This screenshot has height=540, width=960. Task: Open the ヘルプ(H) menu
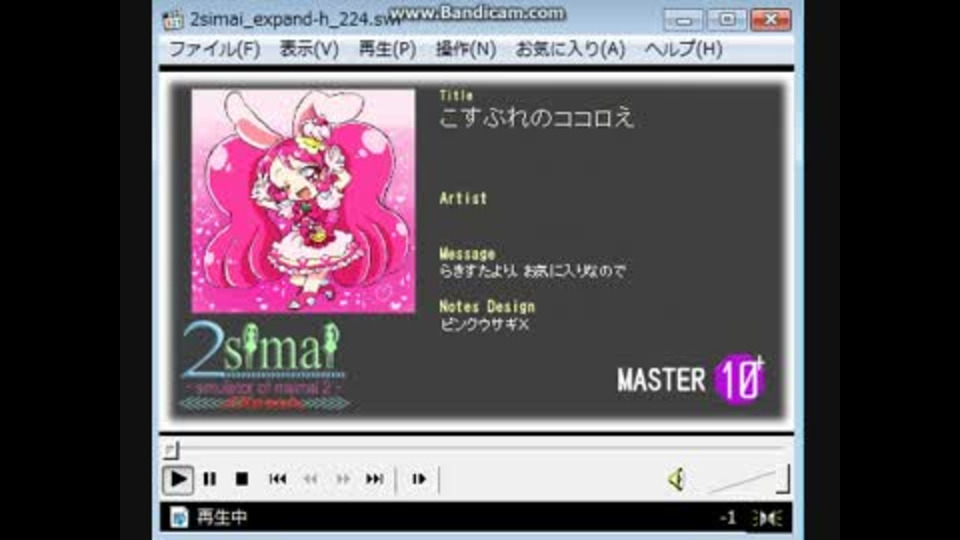tap(683, 49)
